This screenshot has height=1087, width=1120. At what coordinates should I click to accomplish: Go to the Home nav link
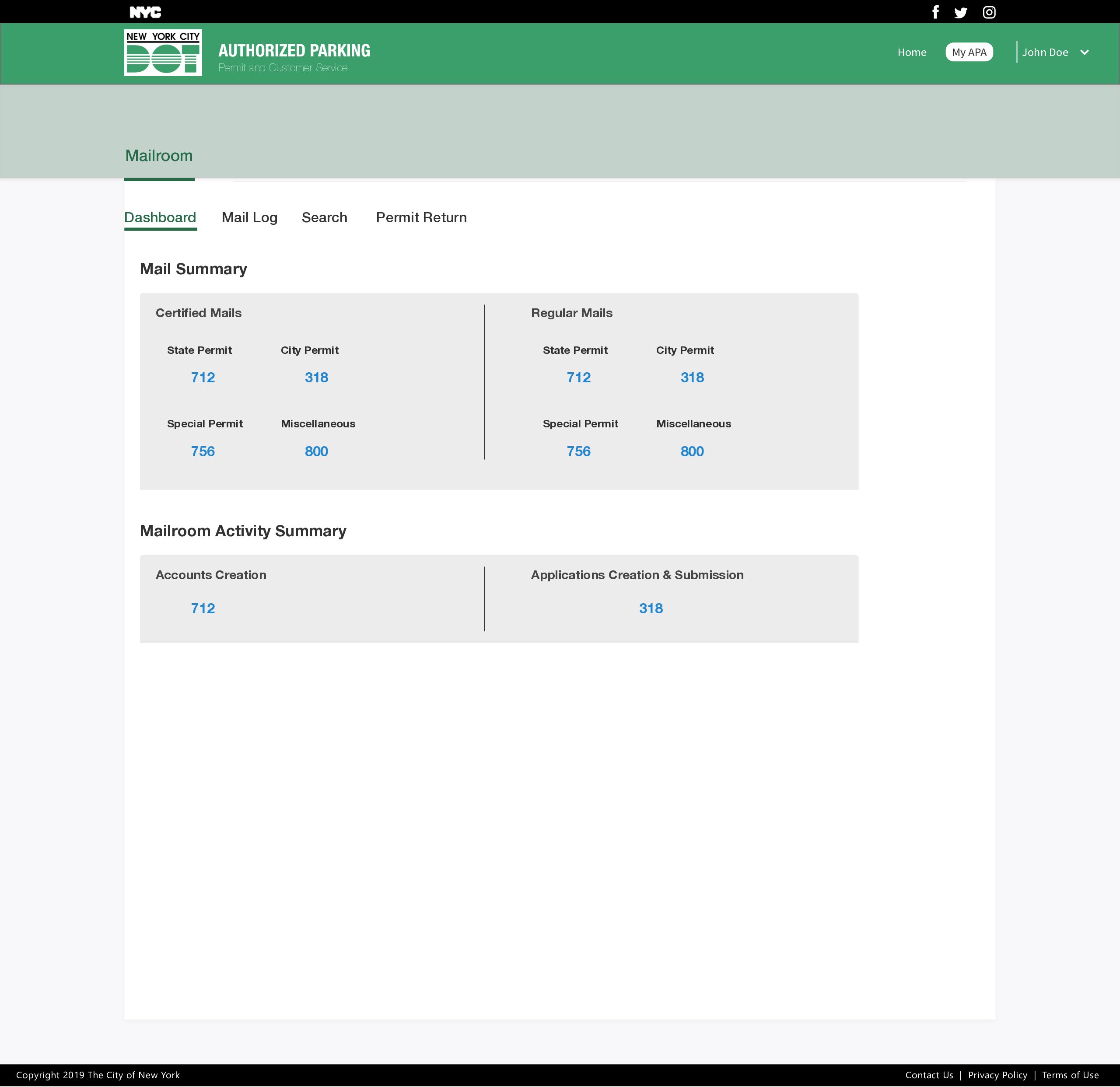coord(911,52)
